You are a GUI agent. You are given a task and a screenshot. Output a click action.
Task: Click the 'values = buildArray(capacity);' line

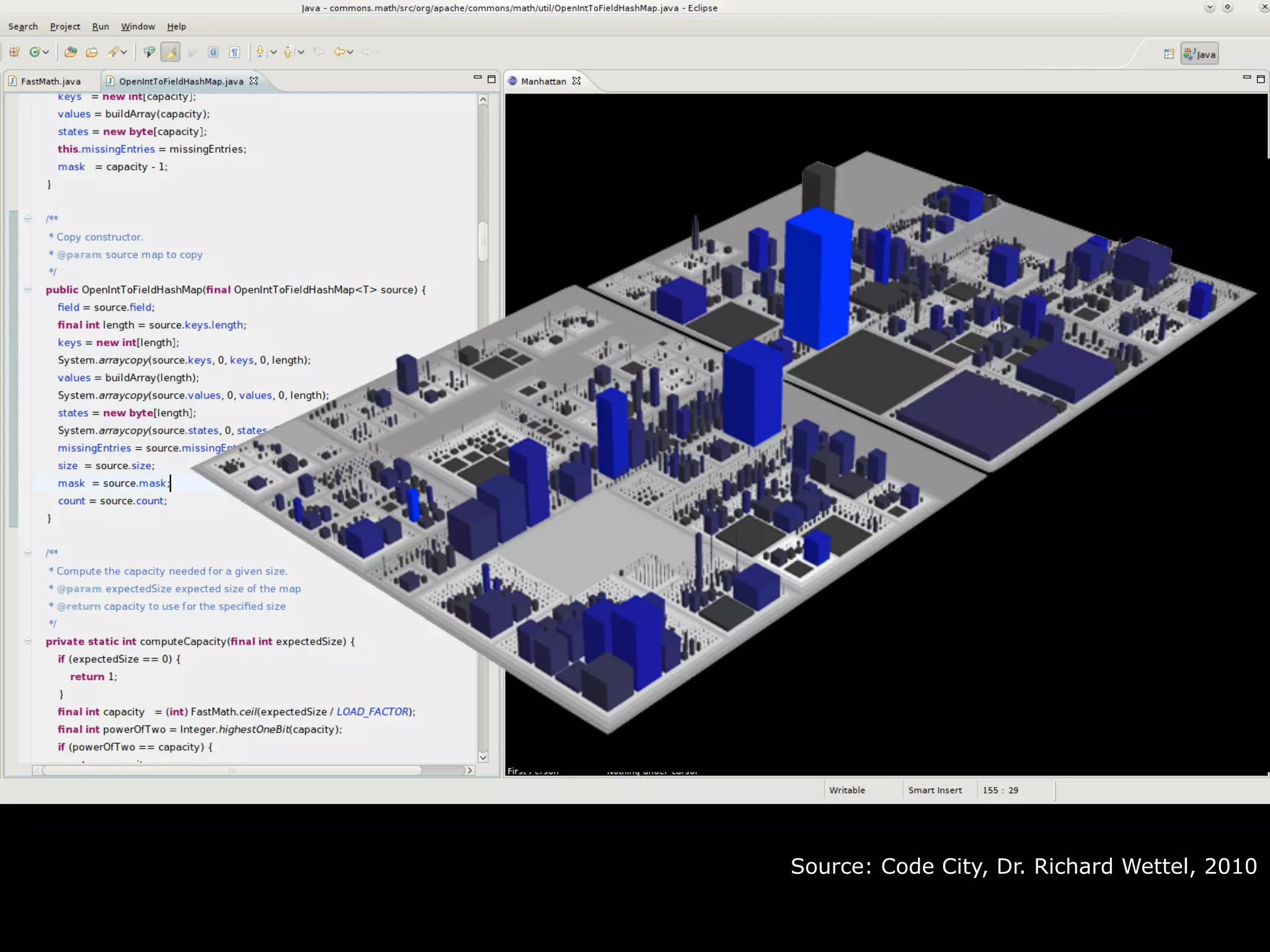pyautogui.click(x=134, y=114)
